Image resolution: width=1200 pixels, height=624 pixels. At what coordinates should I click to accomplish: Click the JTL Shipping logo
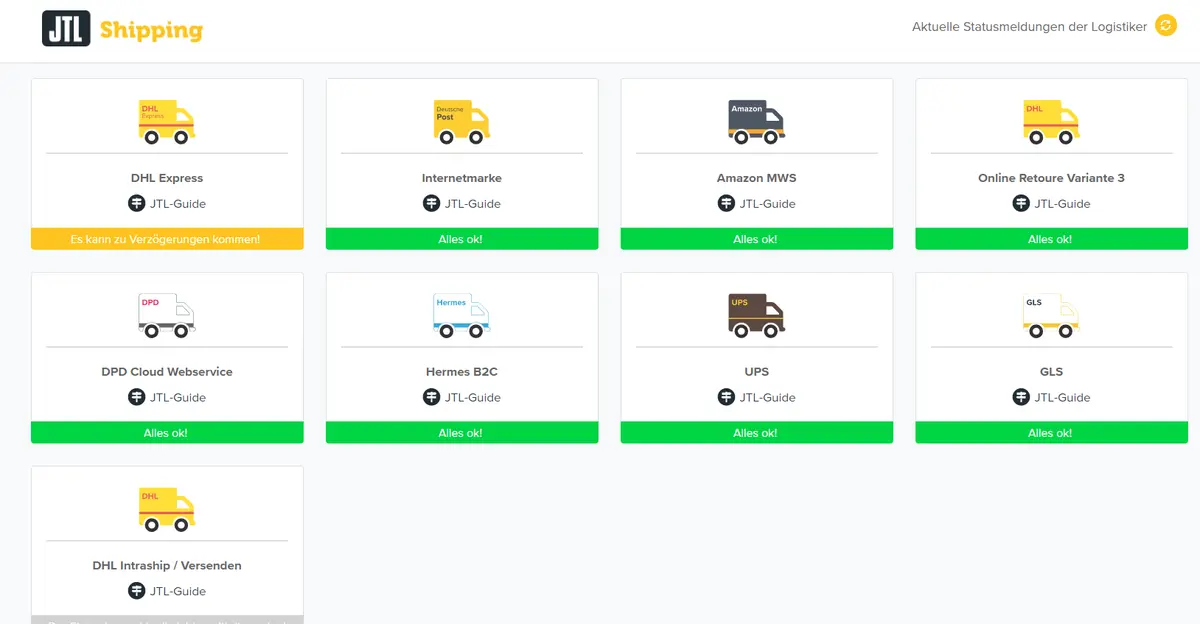click(122, 29)
